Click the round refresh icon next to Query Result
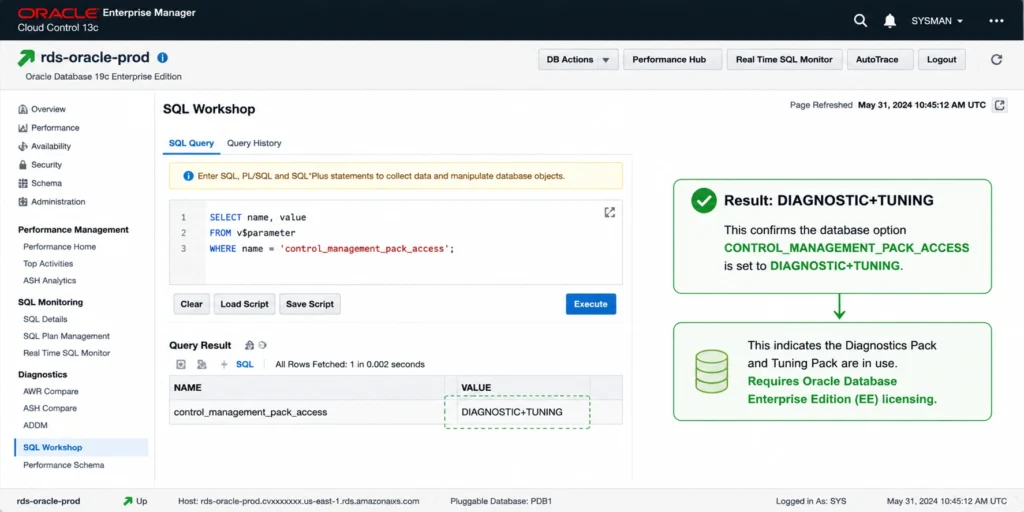Screen dimensions: 1024x512 (263, 345)
